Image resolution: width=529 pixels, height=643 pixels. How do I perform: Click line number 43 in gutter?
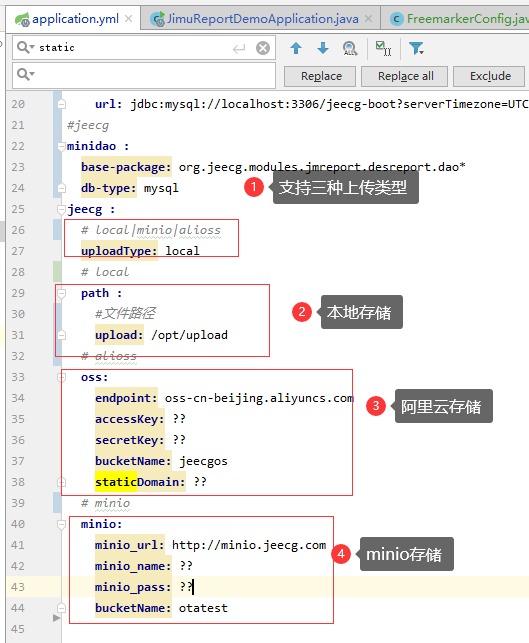click(18, 587)
